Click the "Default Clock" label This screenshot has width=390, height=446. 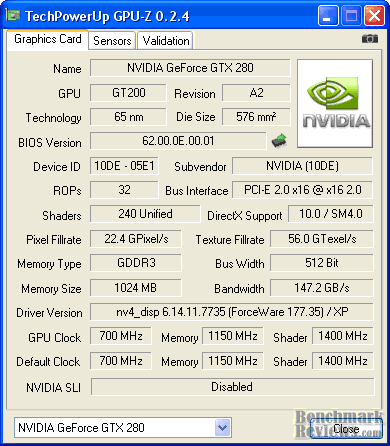tap(48, 362)
